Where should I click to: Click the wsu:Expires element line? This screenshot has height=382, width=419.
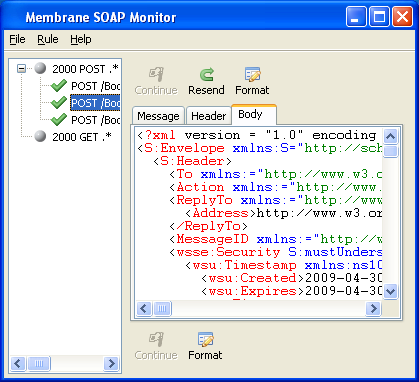291,291
